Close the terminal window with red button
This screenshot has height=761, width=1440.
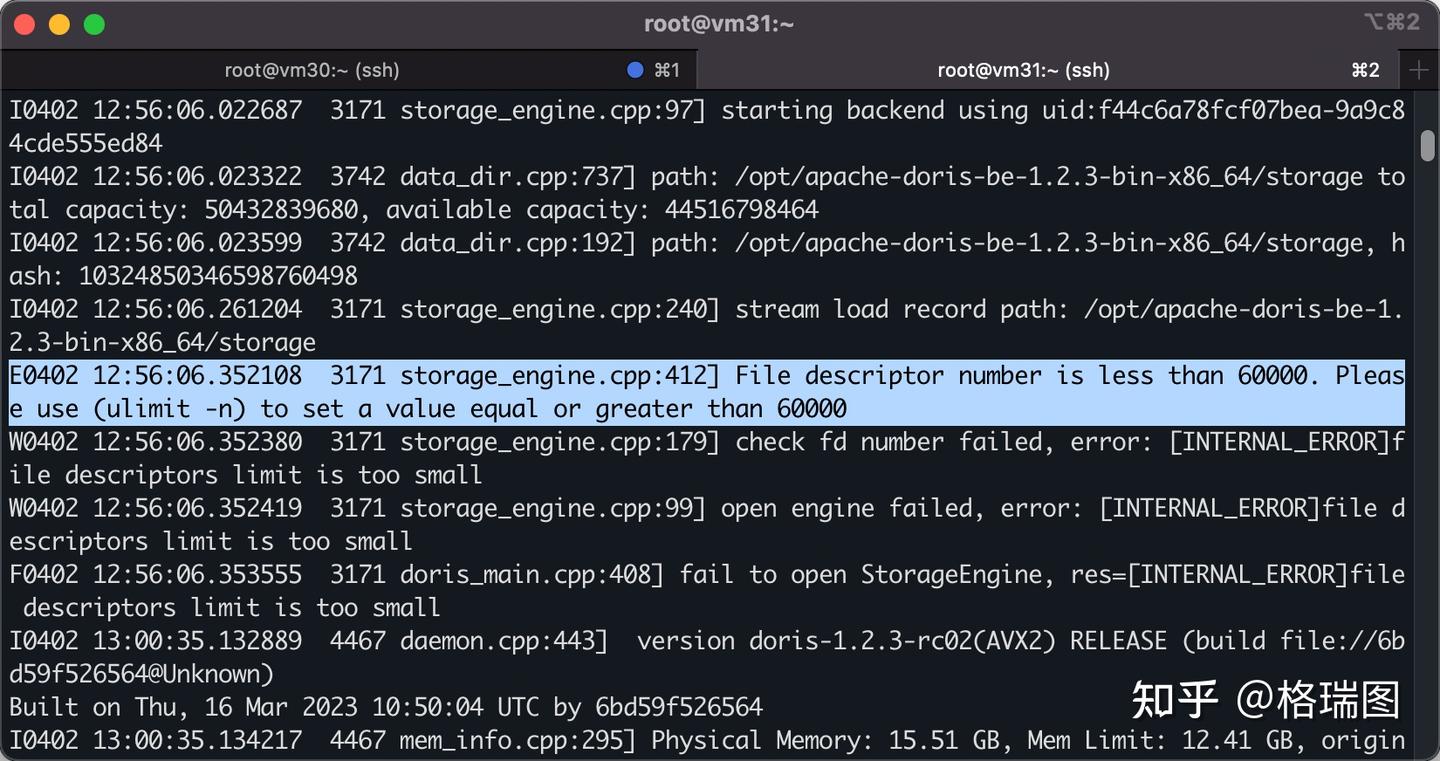coord(25,24)
